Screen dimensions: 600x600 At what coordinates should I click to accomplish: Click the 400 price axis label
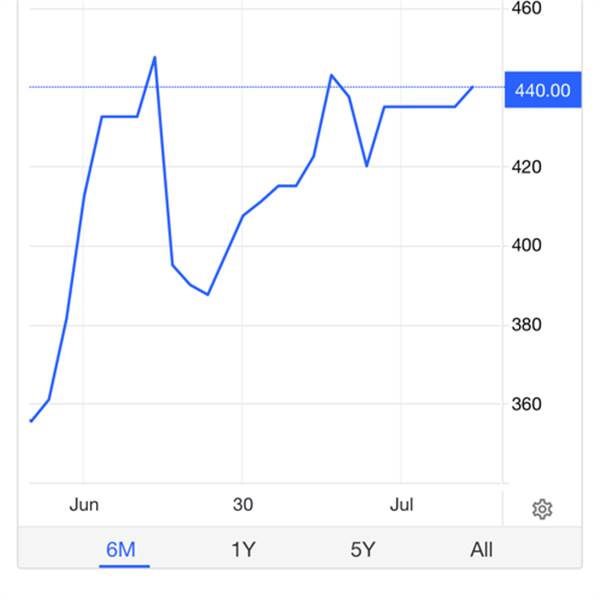pyautogui.click(x=527, y=245)
